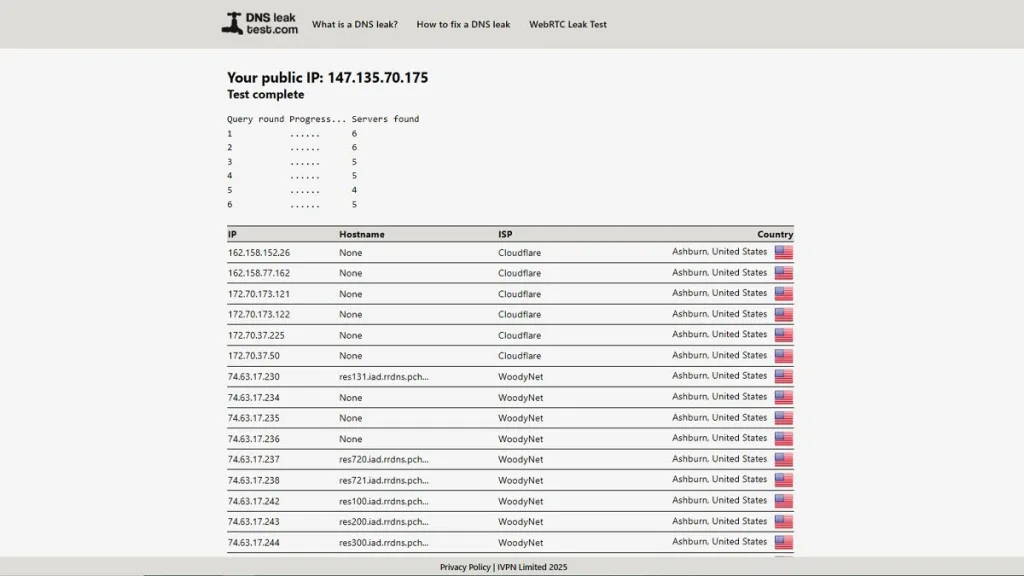The height and width of the screenshot is (576, 1024).
Task: Click the public IP 147.135.70.175 heading
Action: 327,78
